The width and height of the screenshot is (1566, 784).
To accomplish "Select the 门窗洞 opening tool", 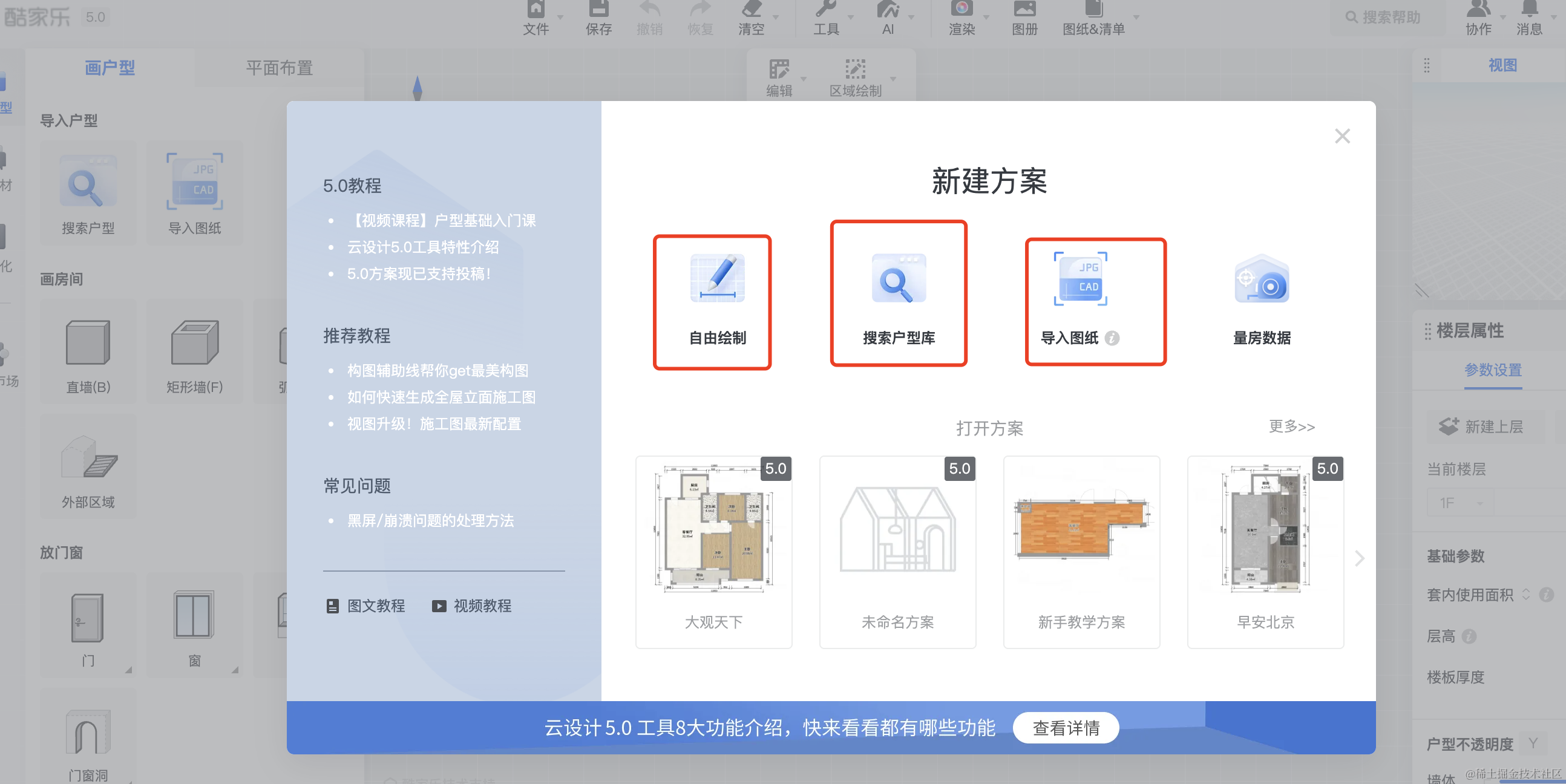I will pyautogui.click(x=88, y=737).
